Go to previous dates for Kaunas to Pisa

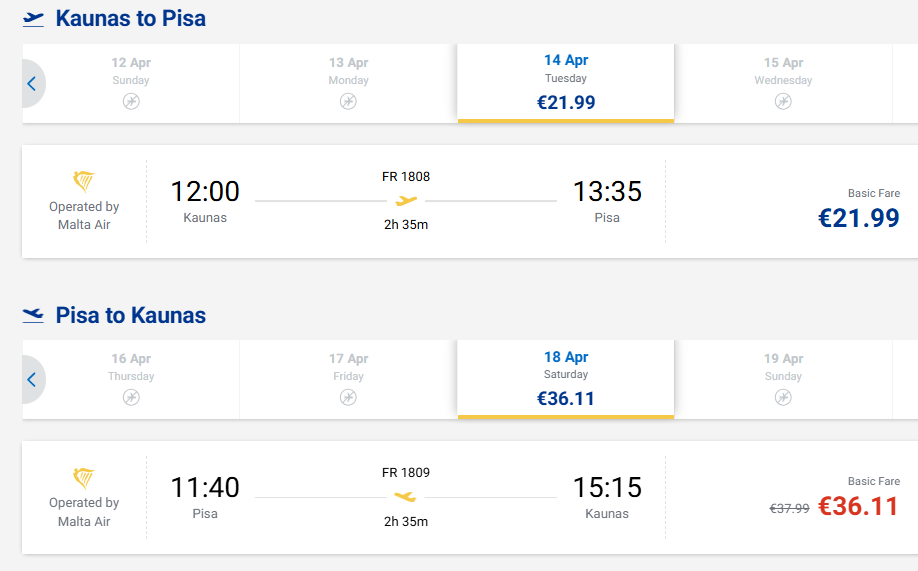[x=32, y=84]
